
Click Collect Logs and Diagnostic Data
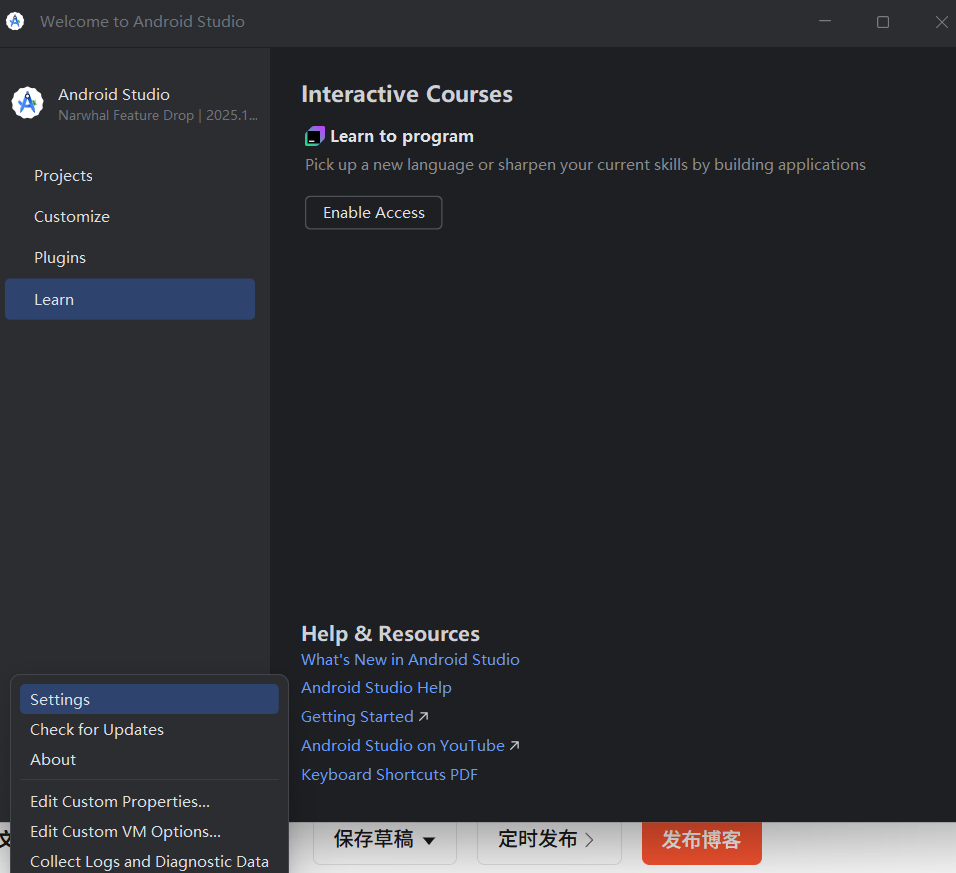tap(148, 861)
